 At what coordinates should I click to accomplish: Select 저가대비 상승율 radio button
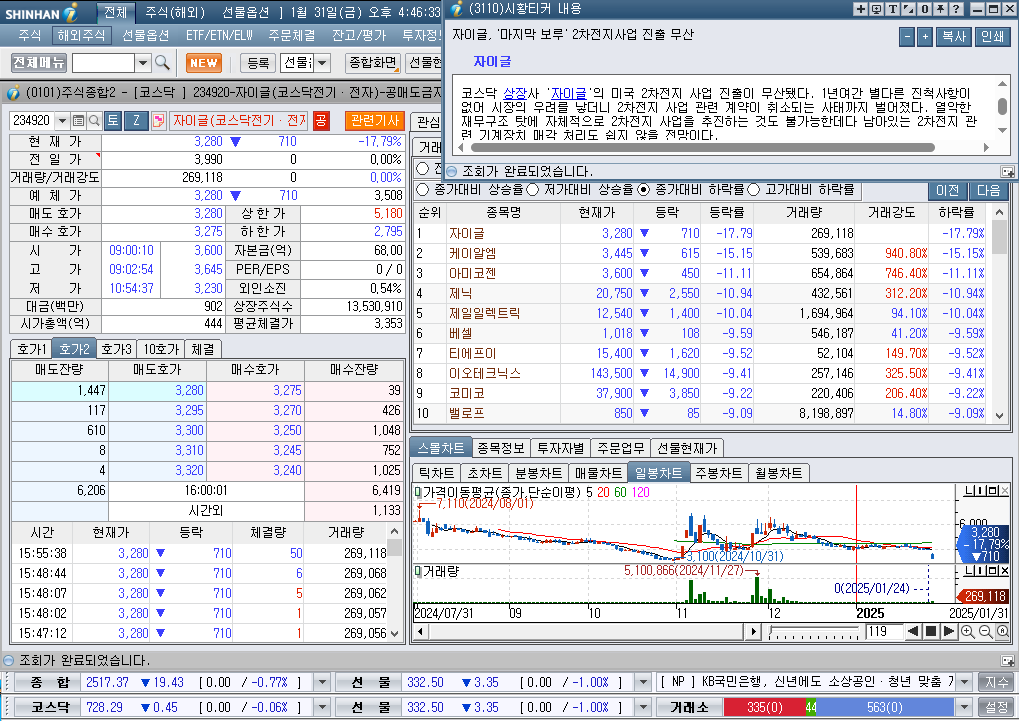533,190
